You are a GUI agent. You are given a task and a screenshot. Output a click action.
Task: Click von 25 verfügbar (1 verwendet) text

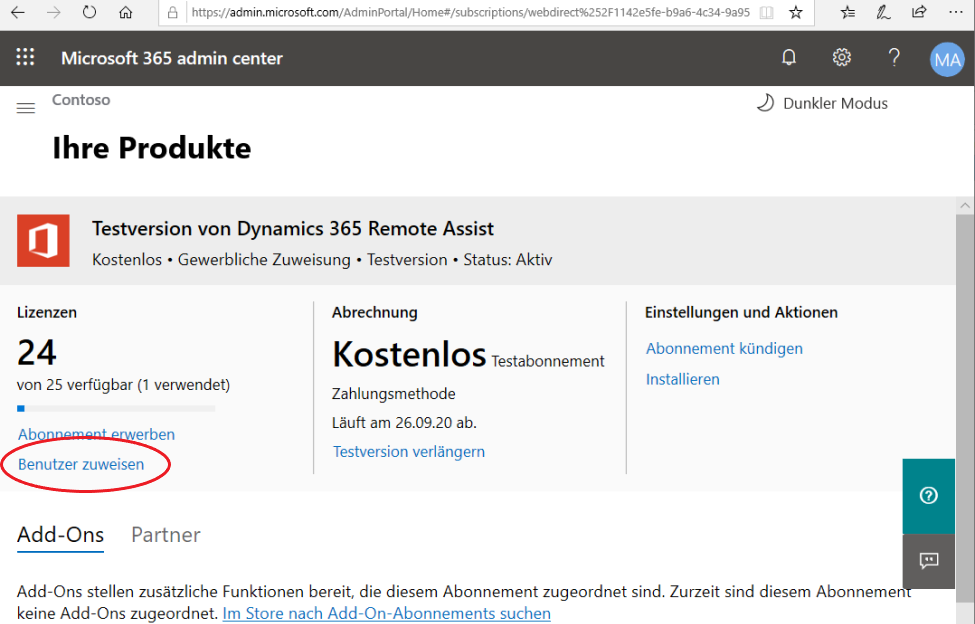pyautogui.click(x=123, y=385)
